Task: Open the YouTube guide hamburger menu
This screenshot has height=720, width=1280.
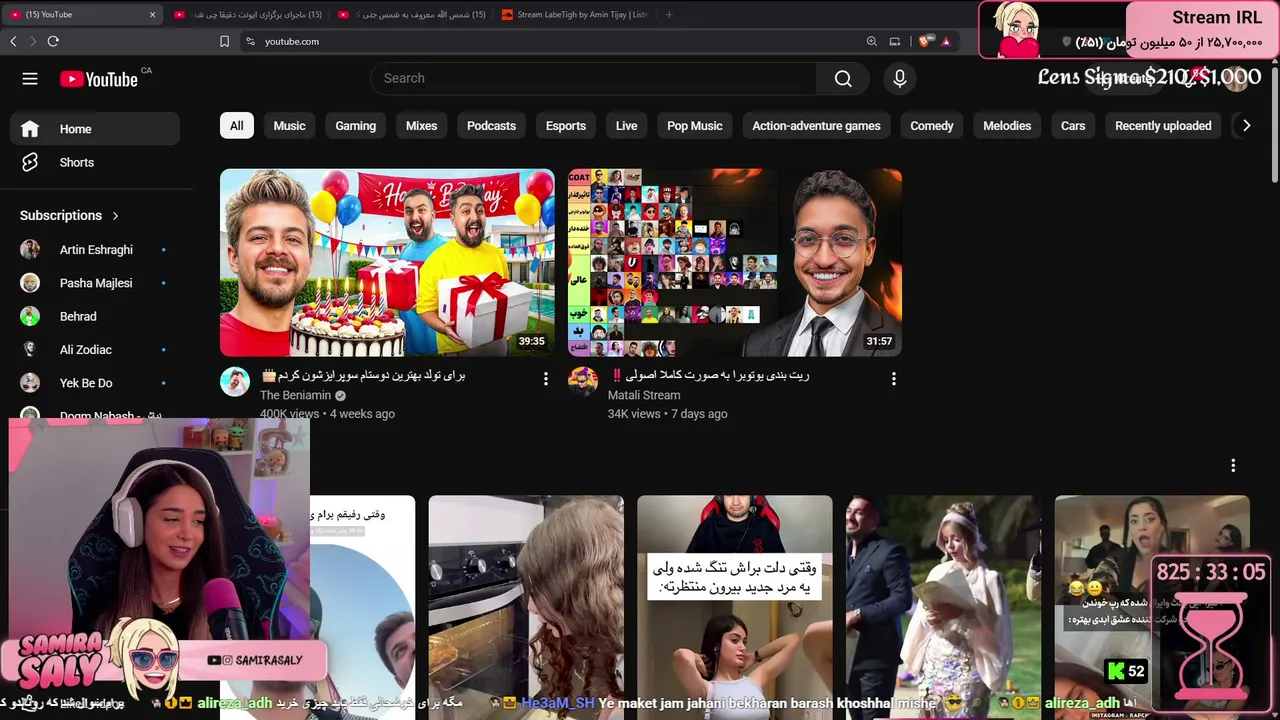Action: pyautogui.click(x=30, y=79)
